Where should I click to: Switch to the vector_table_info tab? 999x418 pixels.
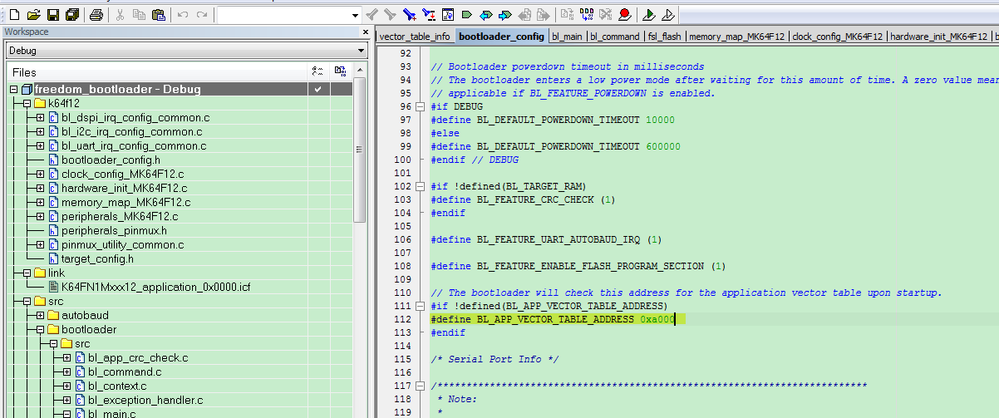(x=414, y=36)
